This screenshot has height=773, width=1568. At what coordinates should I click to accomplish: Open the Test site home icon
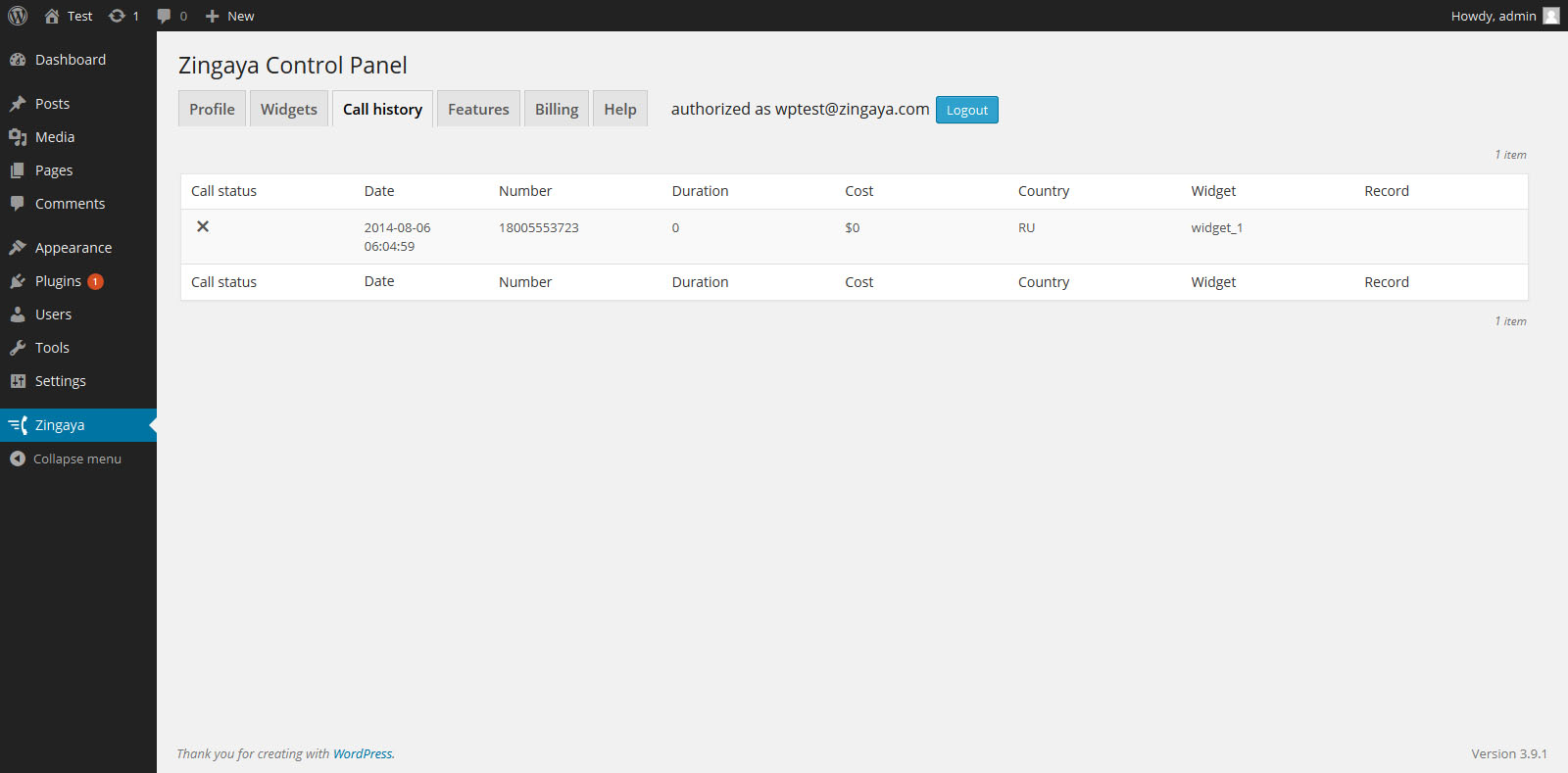[x=52, y=16]
